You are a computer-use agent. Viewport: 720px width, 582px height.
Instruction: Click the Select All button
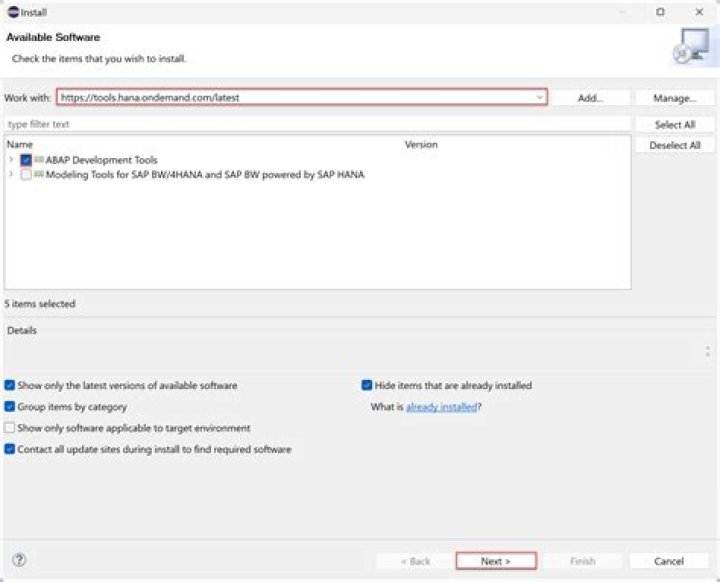point(675,125)
